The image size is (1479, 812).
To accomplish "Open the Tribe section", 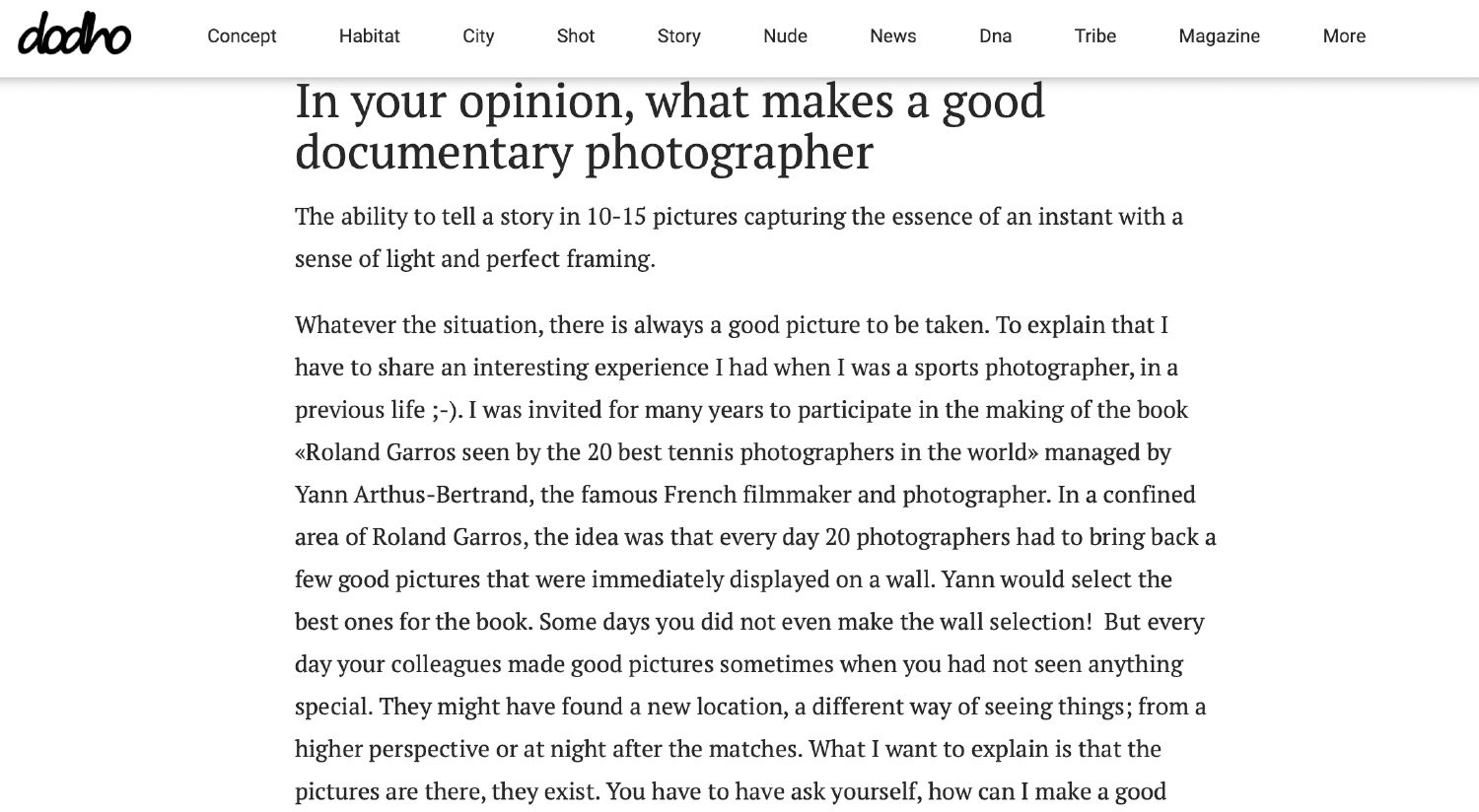I will (x=1094, y=36).
